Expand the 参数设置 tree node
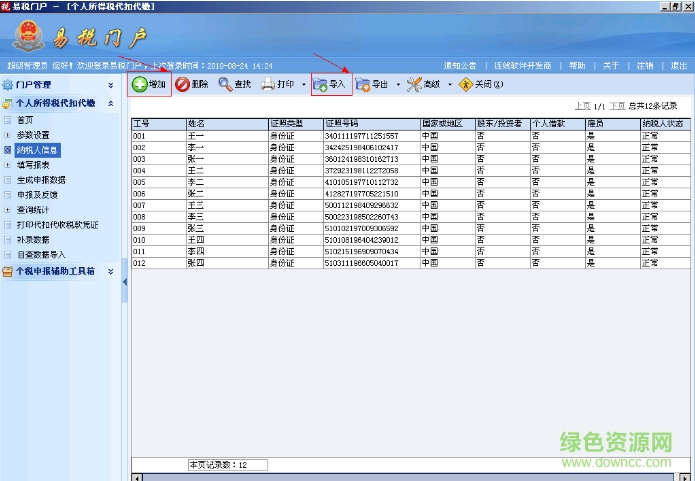 coord(8,134)
